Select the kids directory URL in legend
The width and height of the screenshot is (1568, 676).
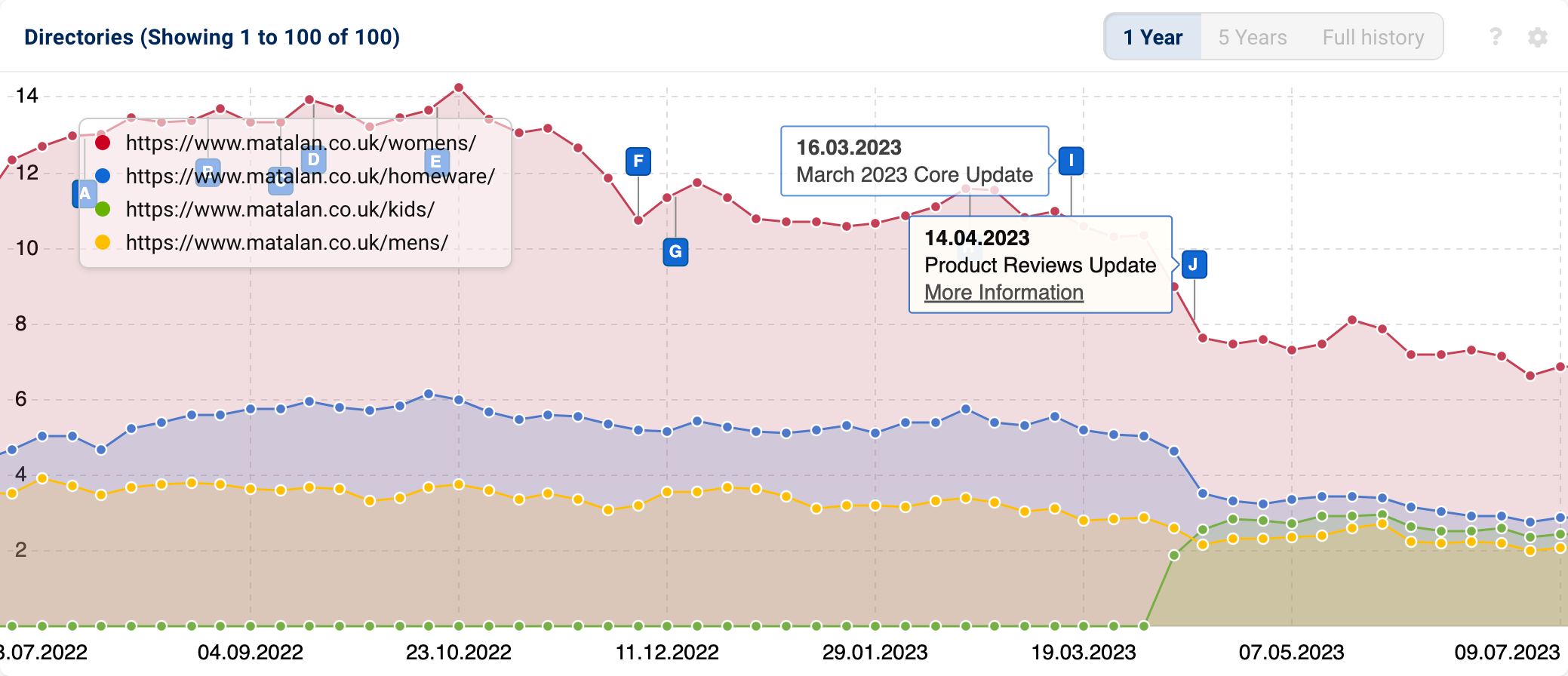click(x=280, y=209)
